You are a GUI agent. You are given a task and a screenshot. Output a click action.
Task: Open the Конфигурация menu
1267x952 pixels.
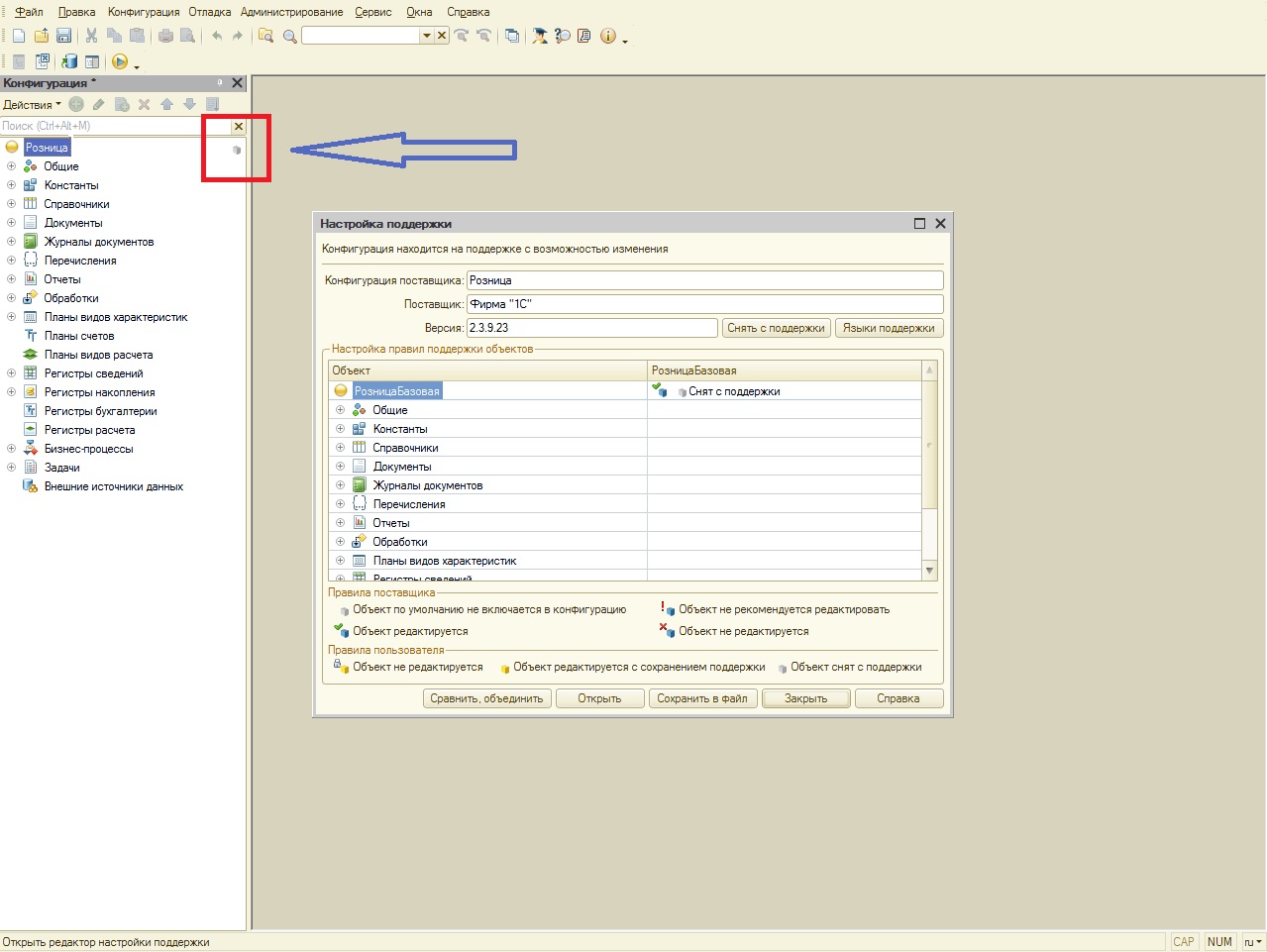click(144, 12)
